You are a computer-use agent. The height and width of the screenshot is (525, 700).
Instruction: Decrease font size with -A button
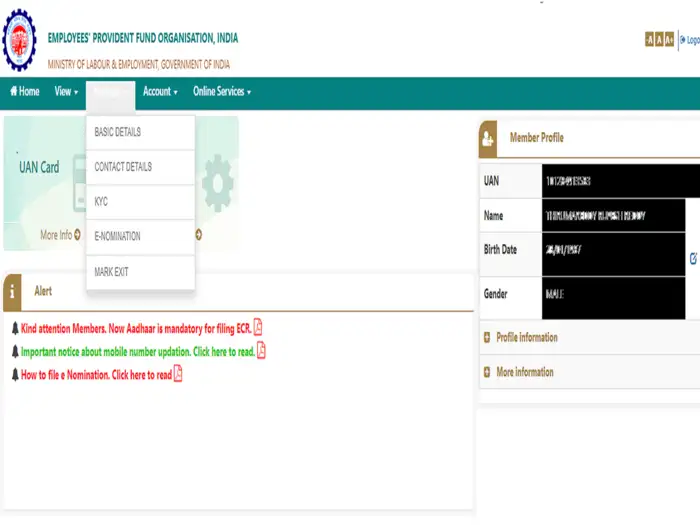point(650,40)
